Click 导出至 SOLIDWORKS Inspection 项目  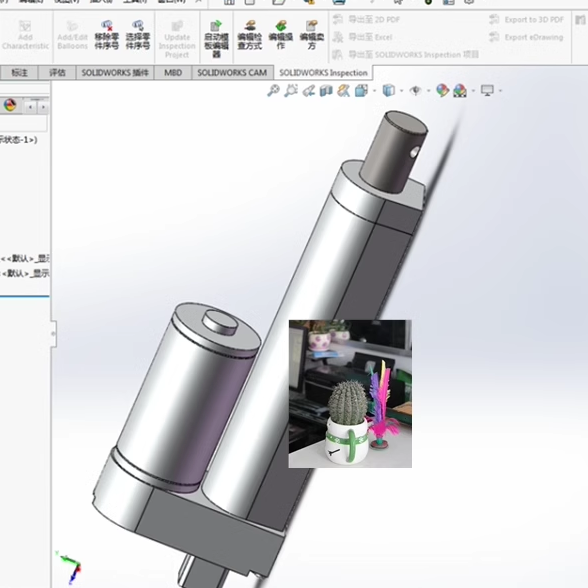pyautogui.click(x=405, y=55)
